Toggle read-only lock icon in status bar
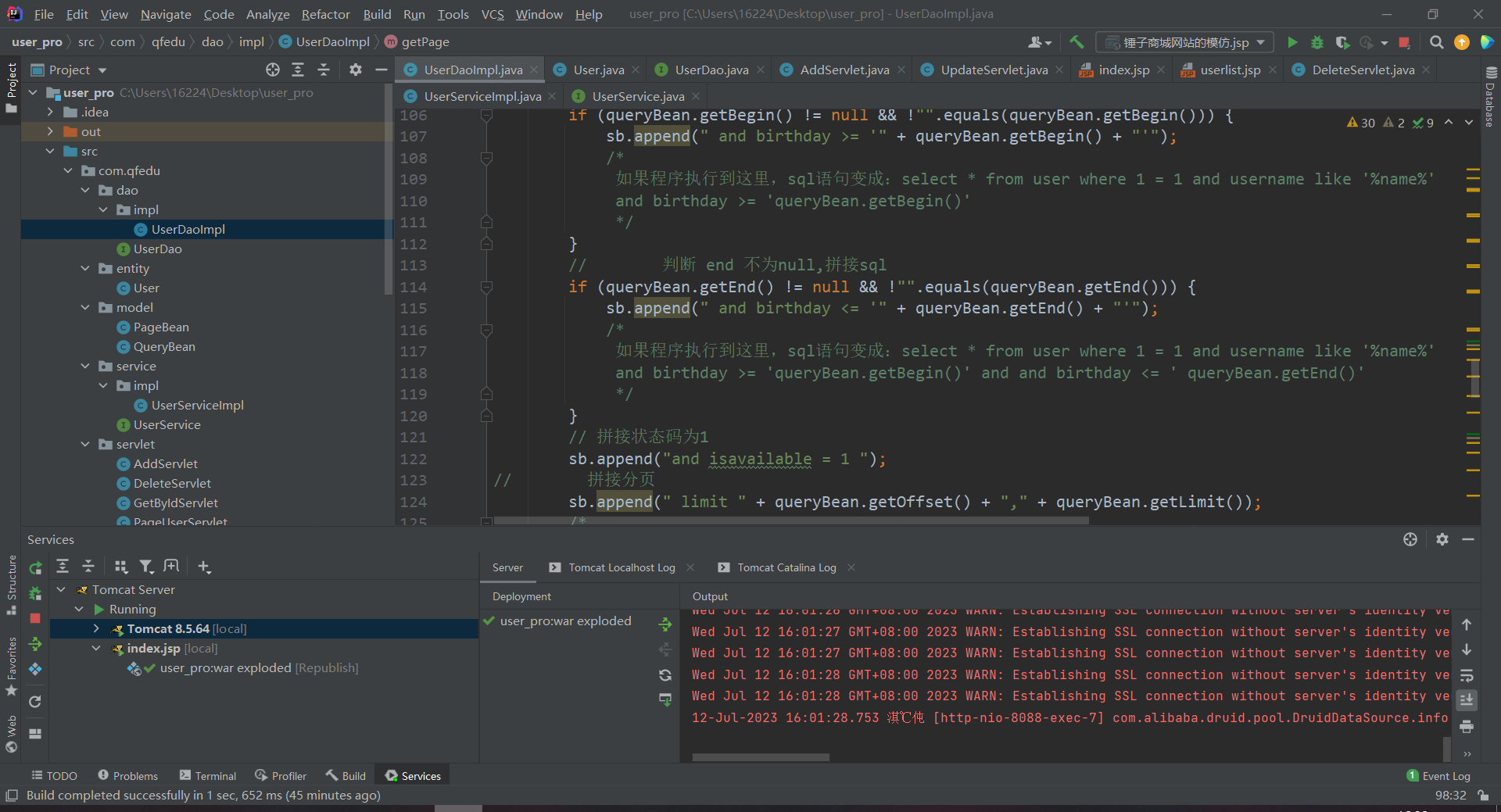1501x812 pixels. tap(1483, 796)
